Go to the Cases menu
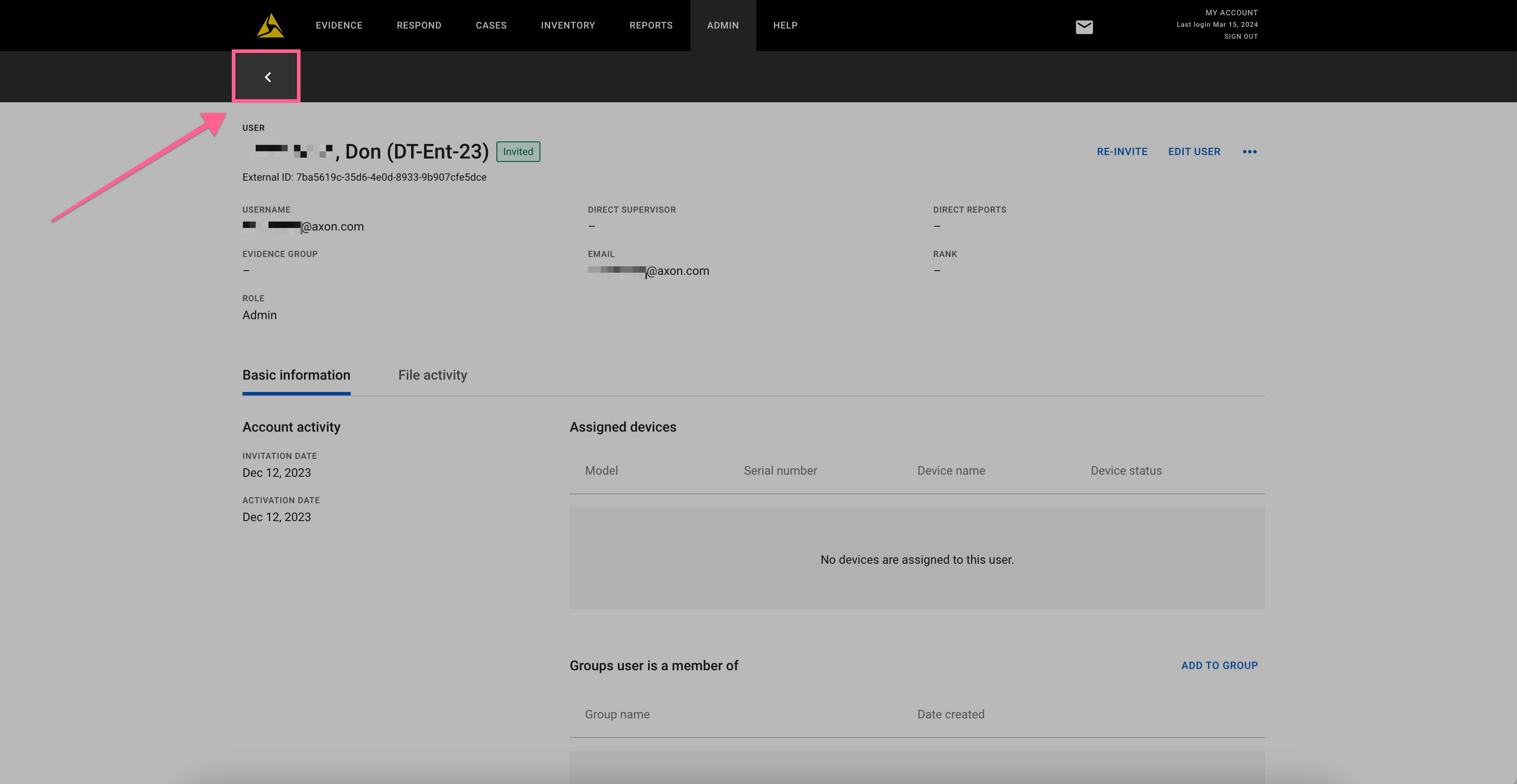The height and width of the screenshot is (784, 1517). tap(490, 25)
